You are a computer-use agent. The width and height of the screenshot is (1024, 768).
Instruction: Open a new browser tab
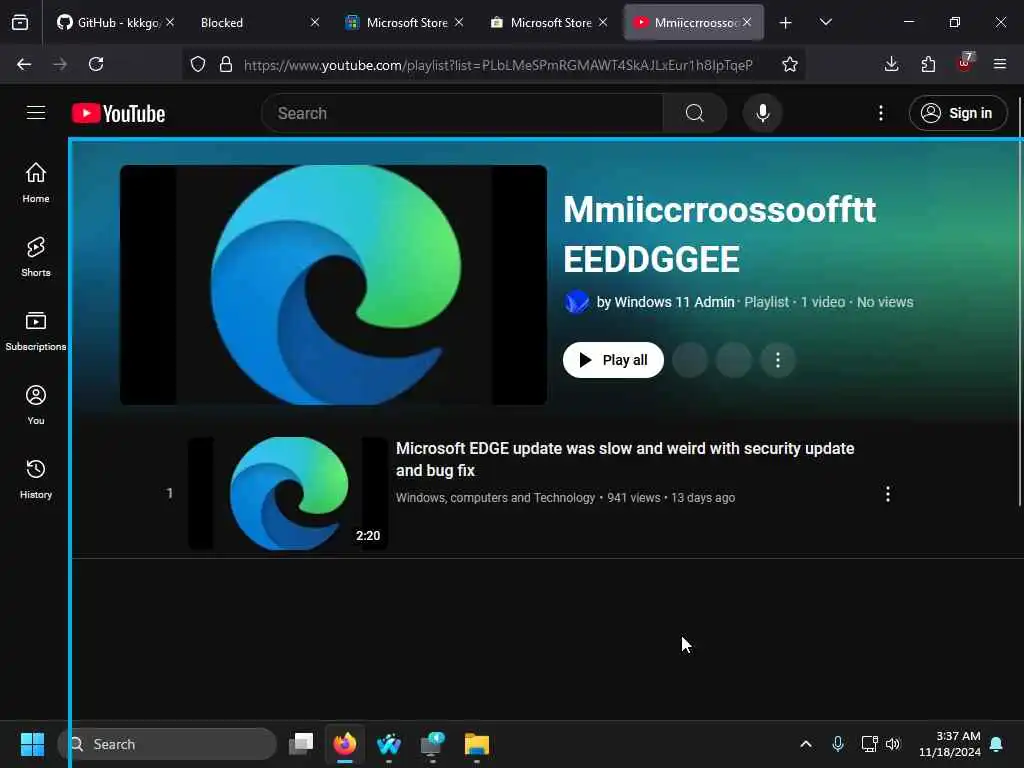tap(786, 23)
